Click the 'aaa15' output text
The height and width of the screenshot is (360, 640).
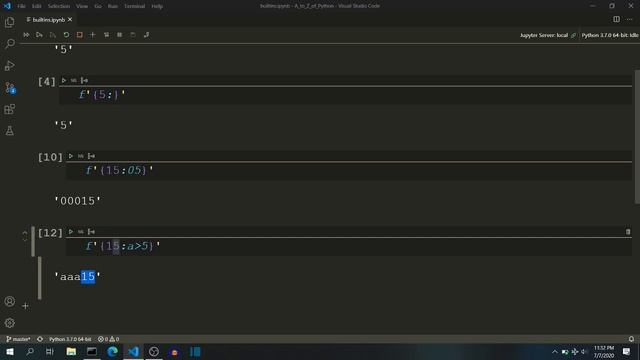tap(78, 277)
